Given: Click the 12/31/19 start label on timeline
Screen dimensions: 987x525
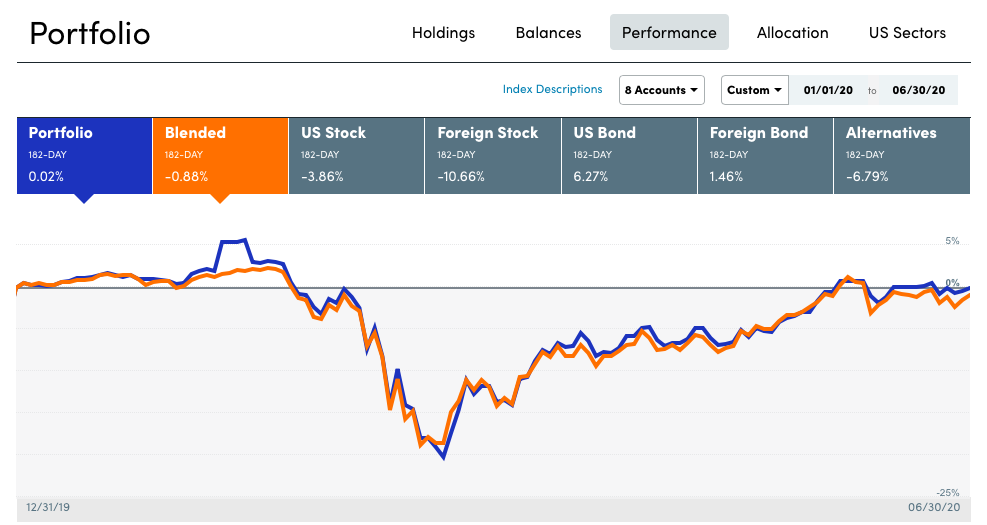Looking at the screenshot, I should pos(47,507).
